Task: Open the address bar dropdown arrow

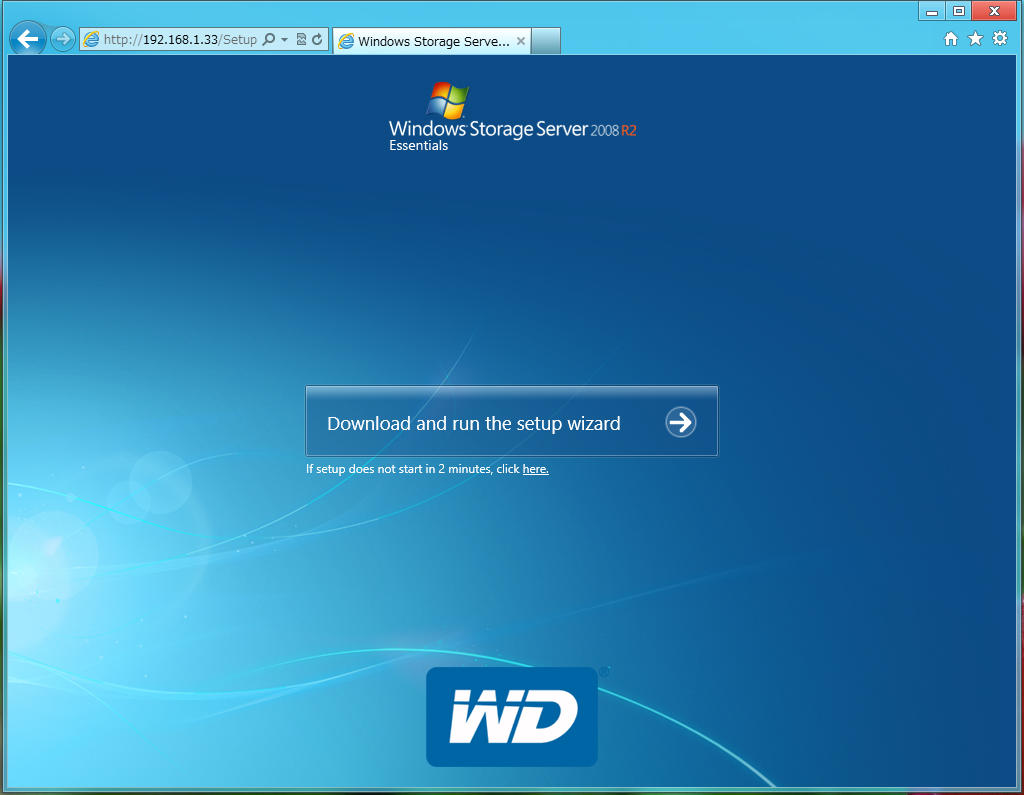Action: coord(284,40)
